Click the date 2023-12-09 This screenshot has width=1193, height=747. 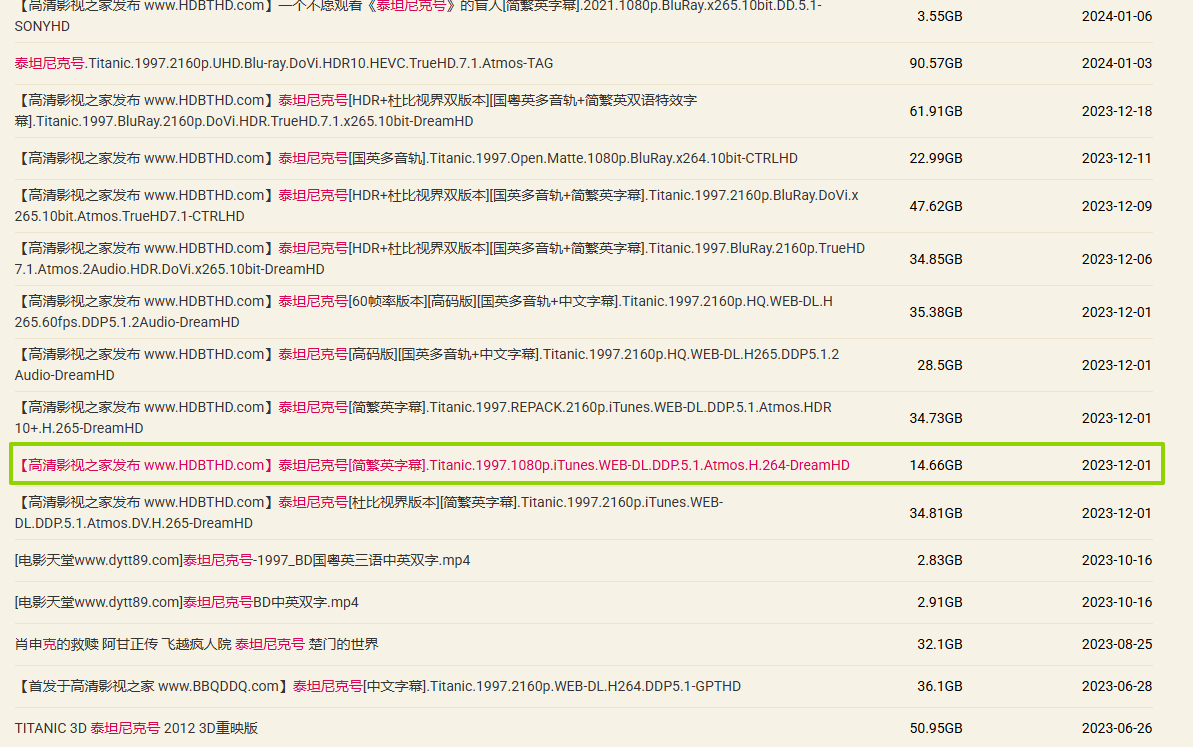[1117, 206]
